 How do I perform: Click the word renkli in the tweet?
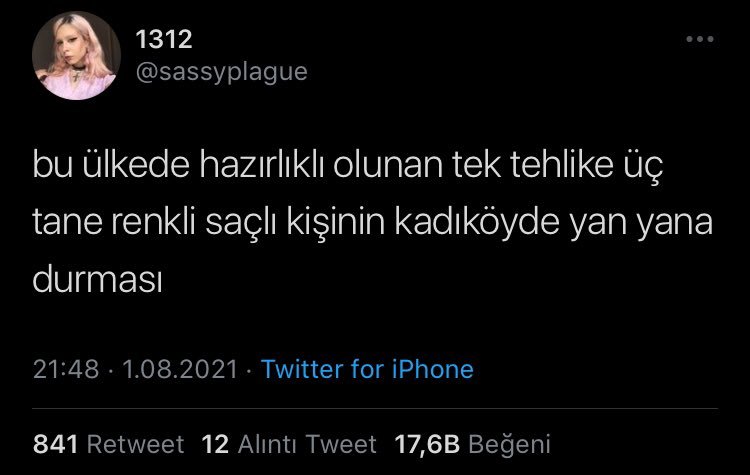[154, 222]
